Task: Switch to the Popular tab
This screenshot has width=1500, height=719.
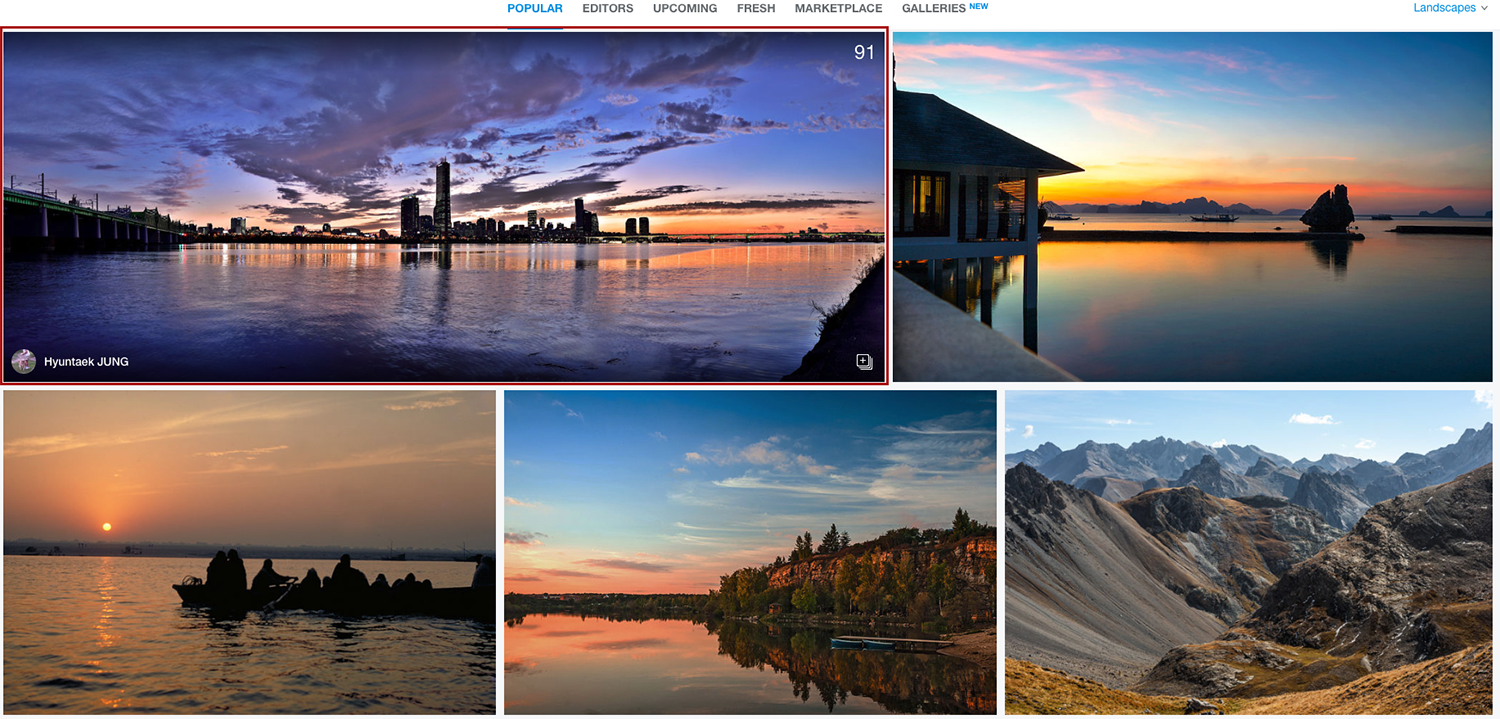Action: point(534,9)
